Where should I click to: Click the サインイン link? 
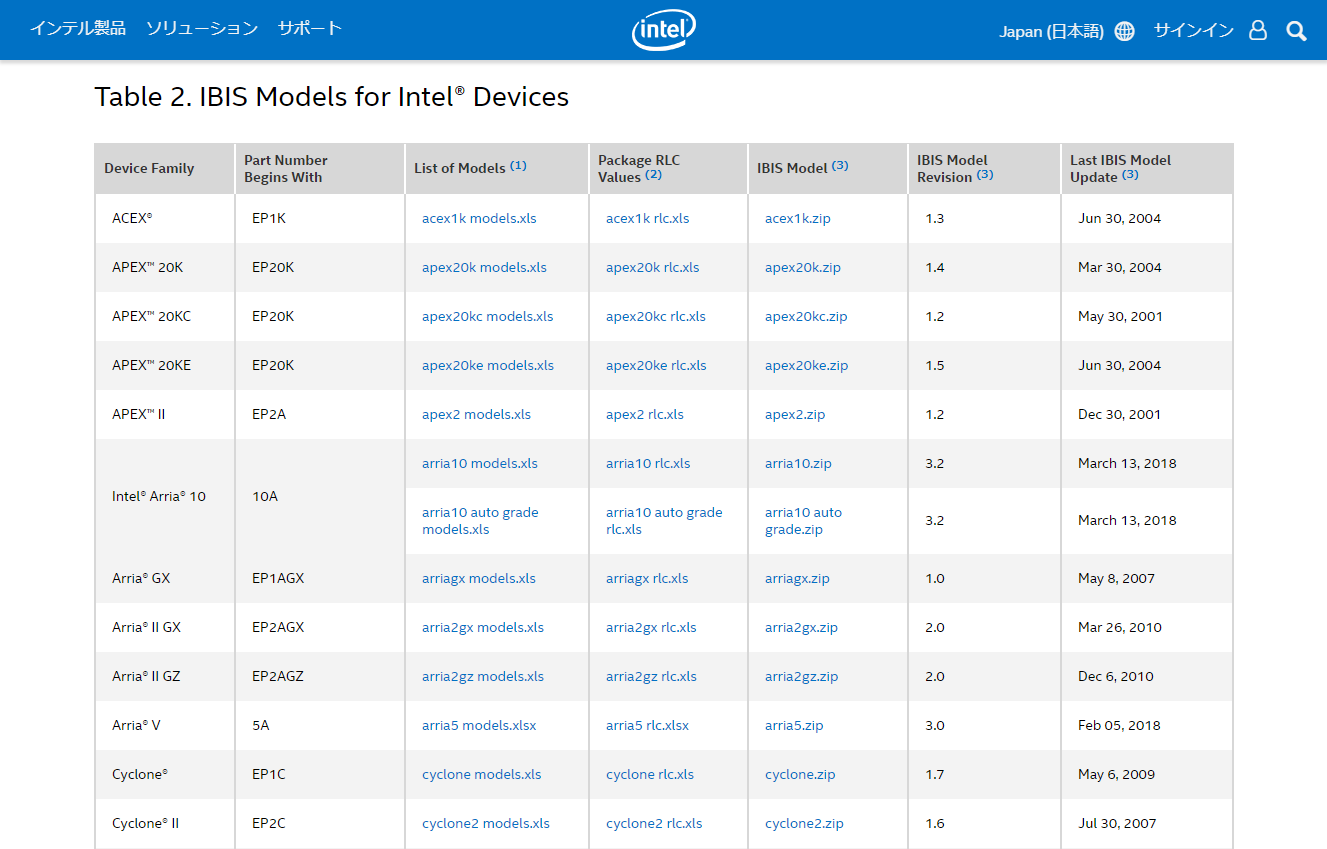point(1194,31)
